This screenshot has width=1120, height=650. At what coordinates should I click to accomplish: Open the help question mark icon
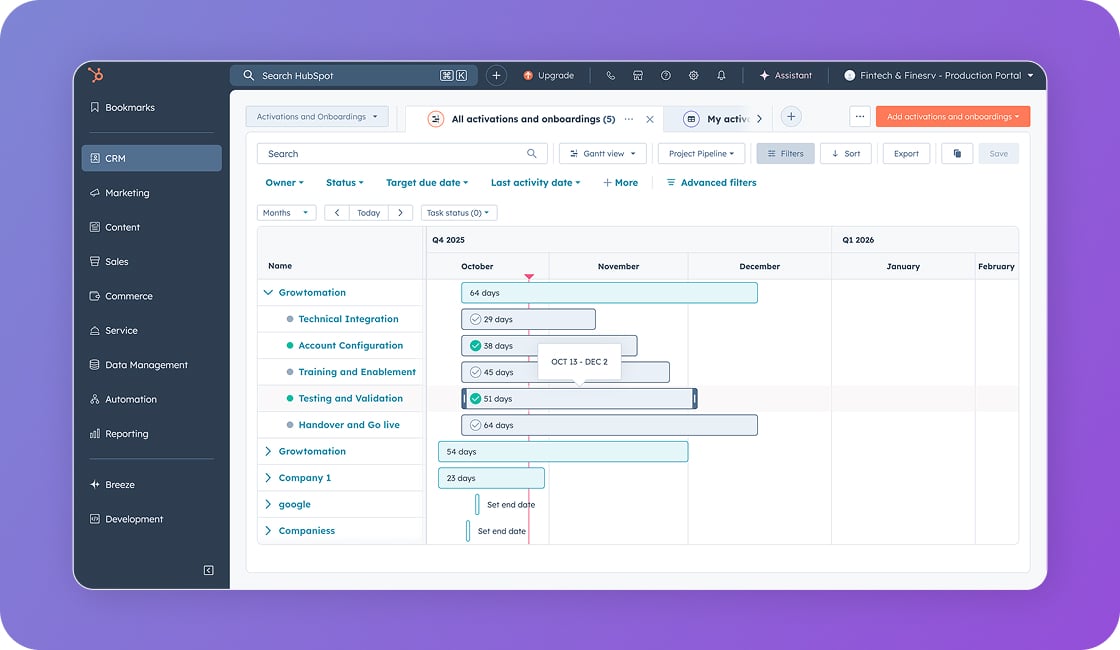point(666,76)
